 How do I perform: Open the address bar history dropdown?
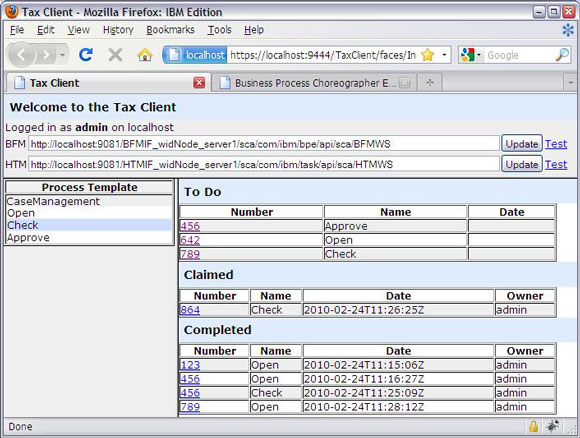click(x=444, y=55)
